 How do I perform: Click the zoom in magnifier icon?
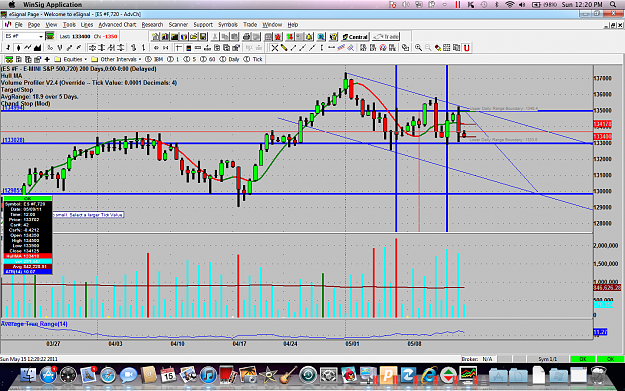coord(418,48)
